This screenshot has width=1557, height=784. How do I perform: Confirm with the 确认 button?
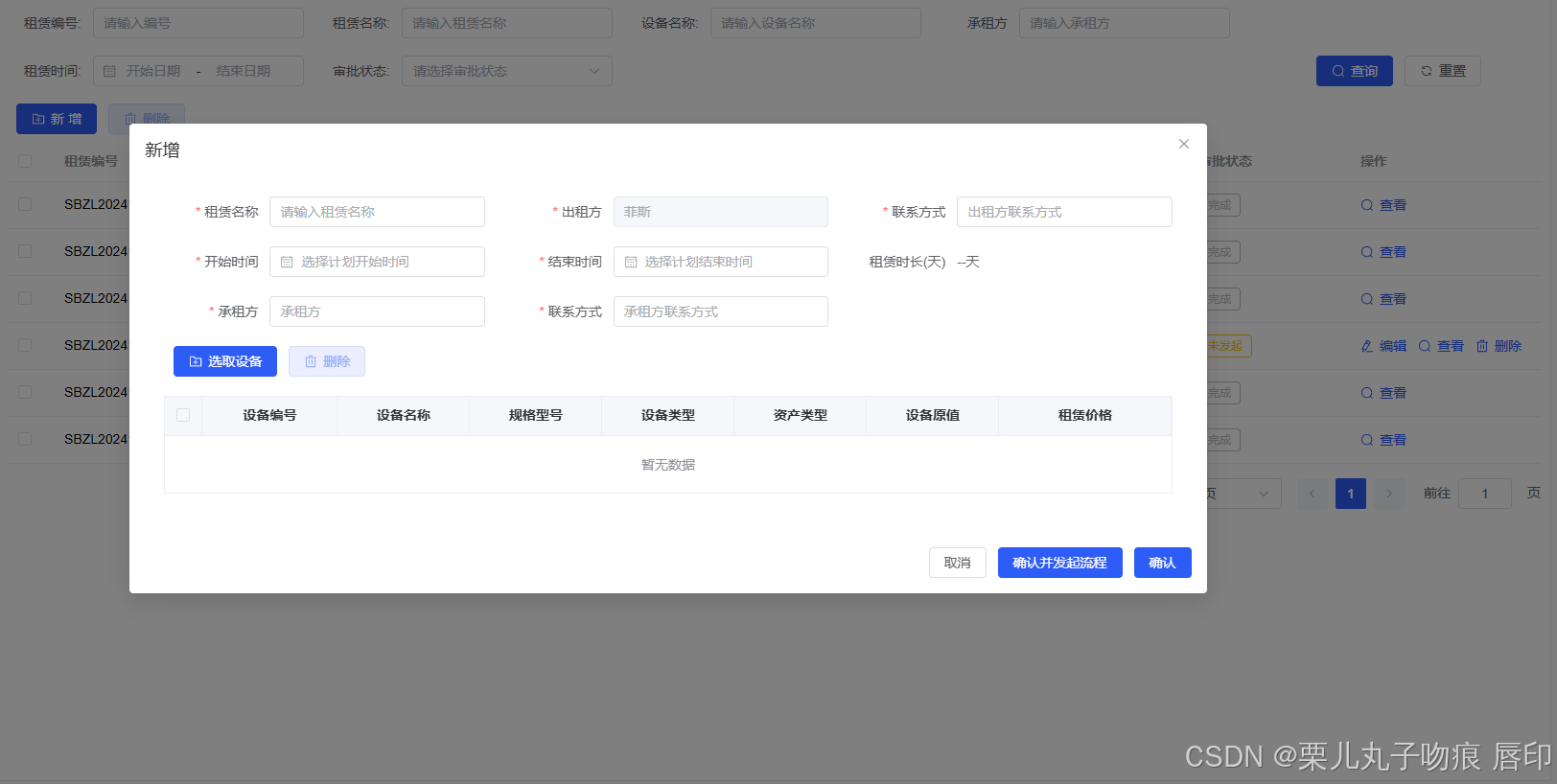[1163, 563]
